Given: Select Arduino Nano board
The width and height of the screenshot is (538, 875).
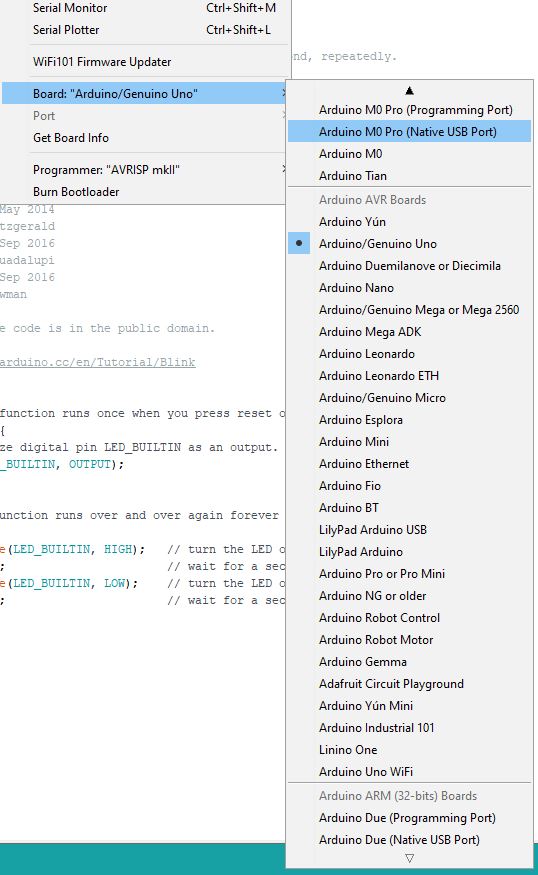Looking at the screenshot, I should tap(409, 287).
